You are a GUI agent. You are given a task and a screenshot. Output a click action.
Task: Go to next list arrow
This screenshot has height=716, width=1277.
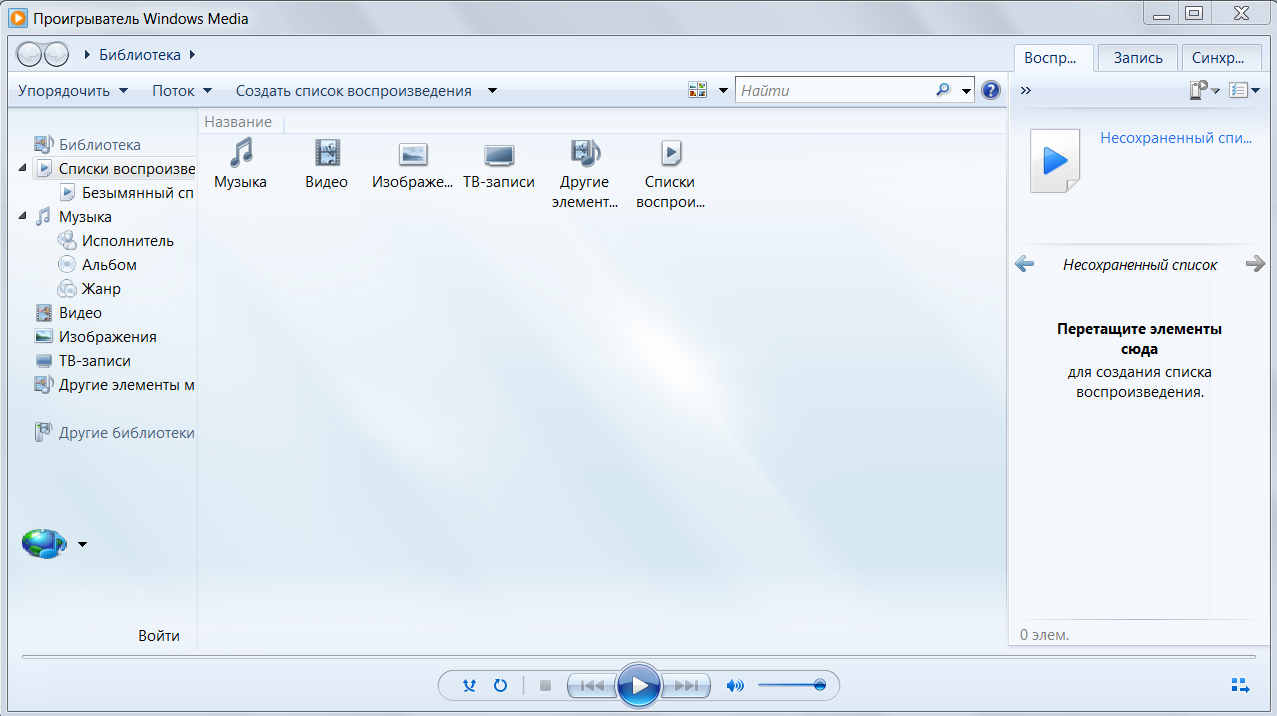click(1255, 264)
